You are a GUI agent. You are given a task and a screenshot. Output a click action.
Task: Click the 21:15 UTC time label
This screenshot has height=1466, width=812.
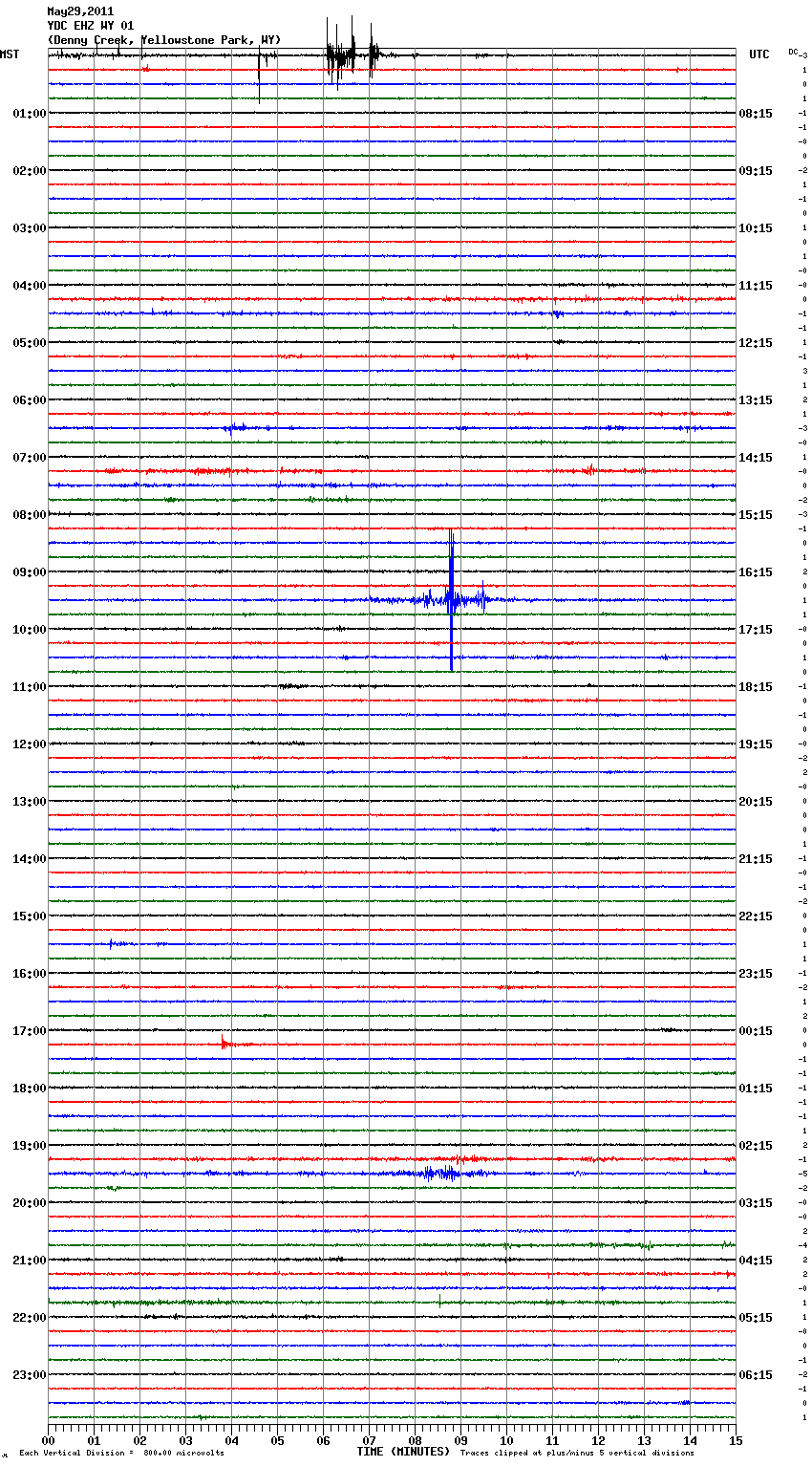[756, 859]
